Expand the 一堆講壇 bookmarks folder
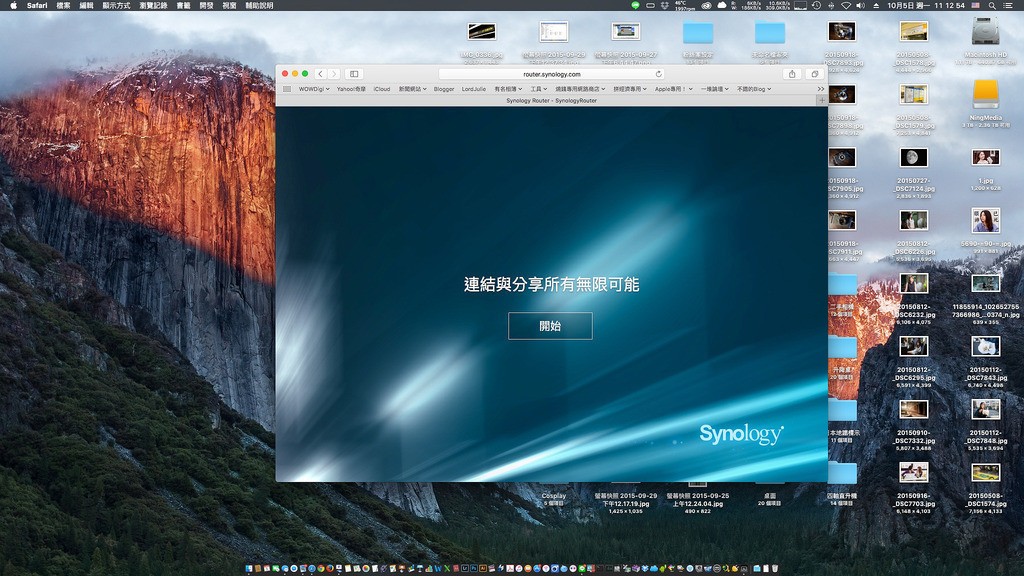The image size is (1024, 576). (x=715, y=89)
